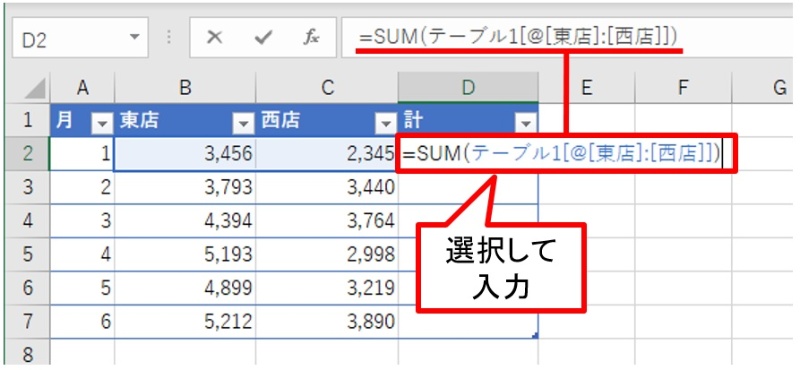
Task: Click month cell A4 with value 3
Action: click(x=83, y=221)
